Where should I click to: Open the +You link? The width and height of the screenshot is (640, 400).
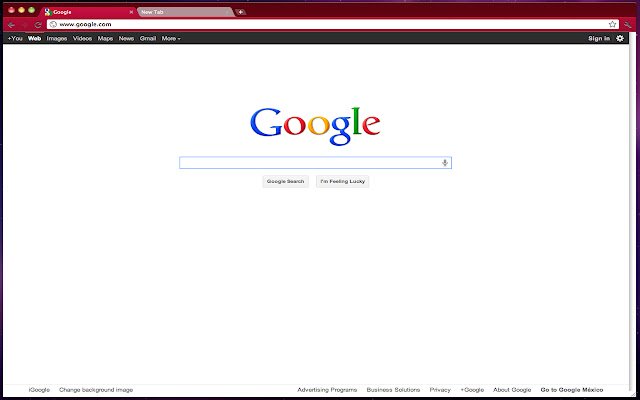(15, 38)
